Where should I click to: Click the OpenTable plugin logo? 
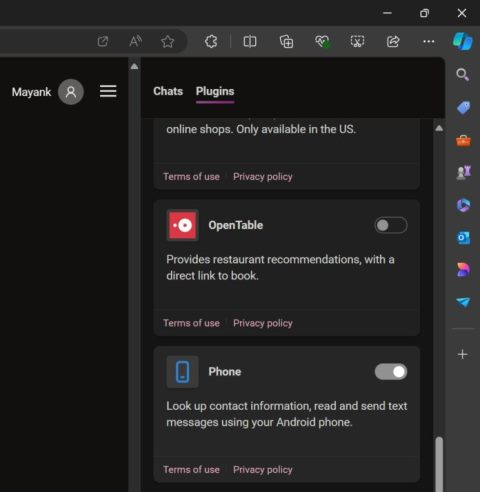pos(182,225)
